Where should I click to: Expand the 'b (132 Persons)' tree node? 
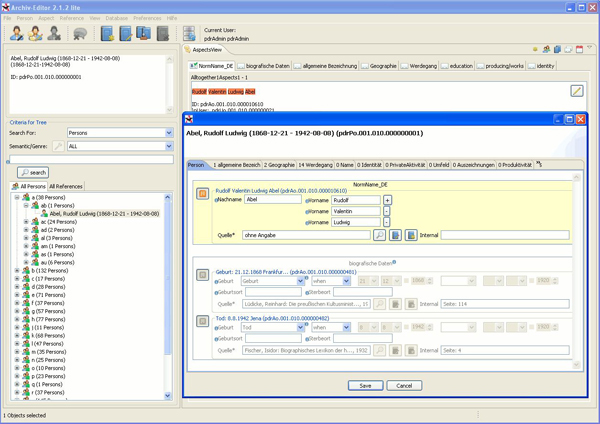click(17, 270)
